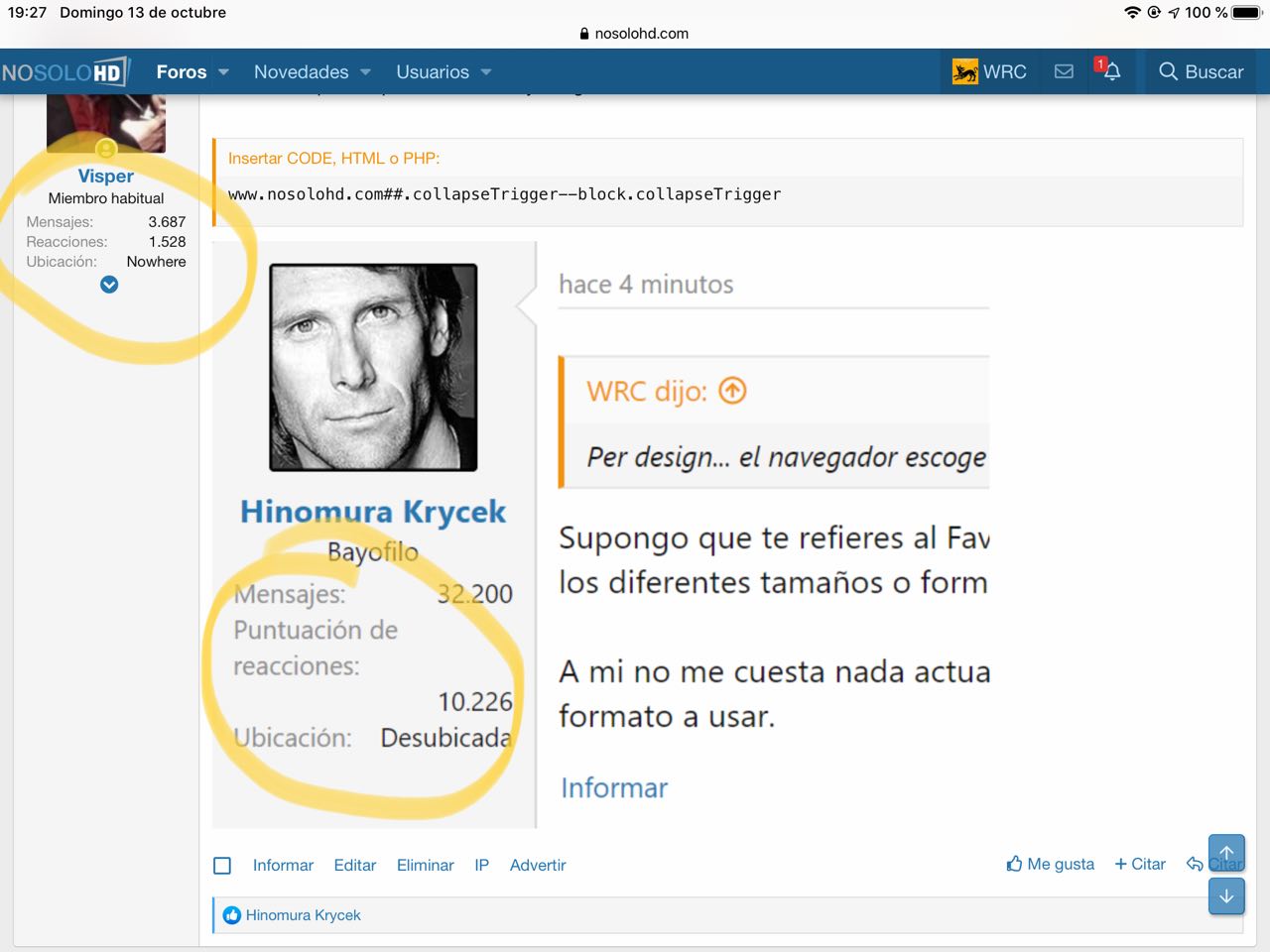Click the Editar post link

tap(355, 866)
